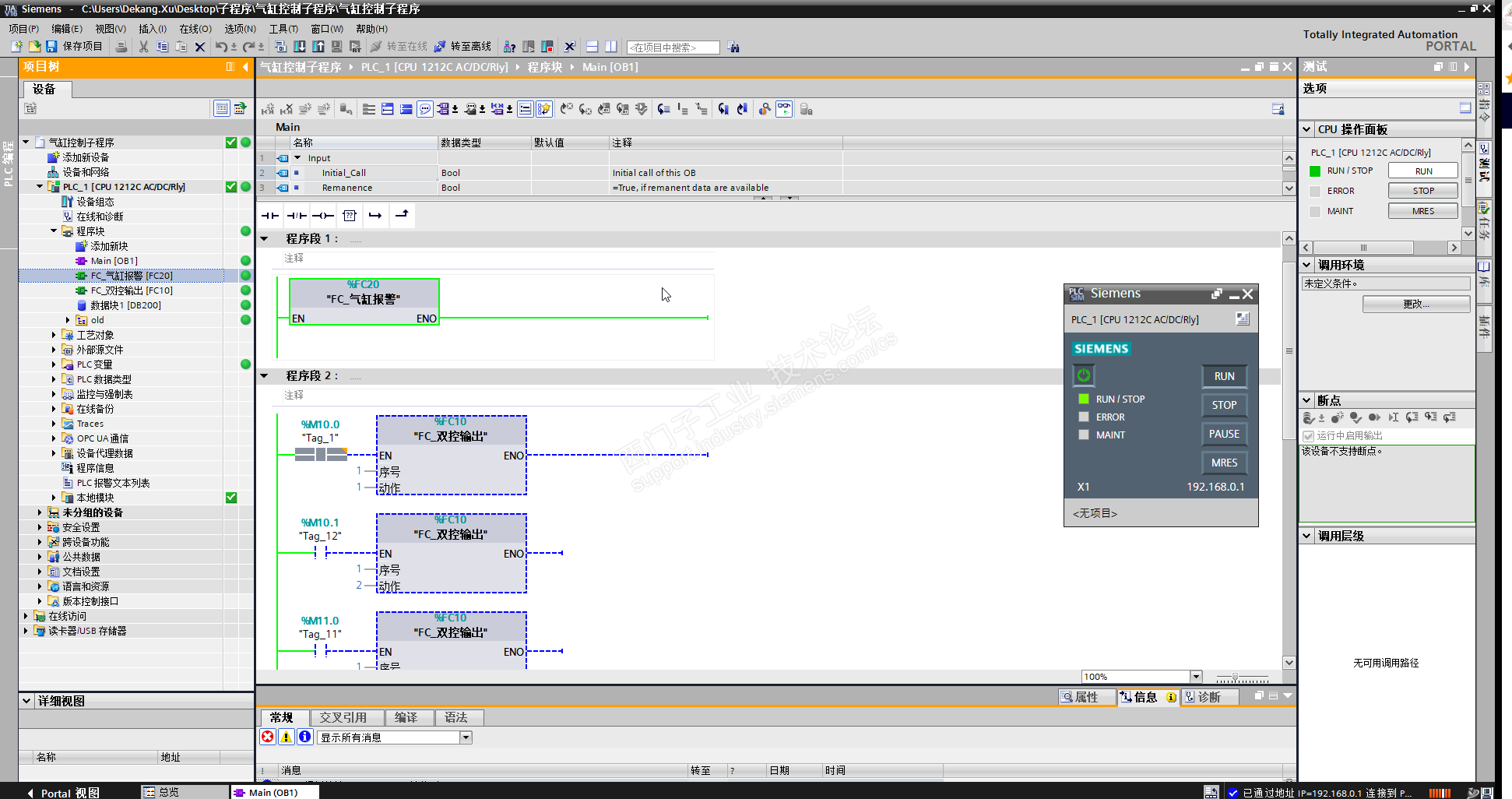
Task: Collapse 程序段 2 network
Action: (264, 376)
